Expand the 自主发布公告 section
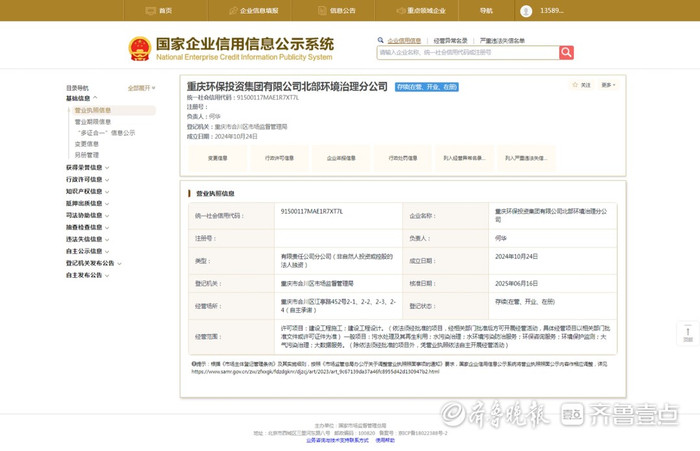Image resolution: width=700 pixels, height=451 pixels. [88, 275]
